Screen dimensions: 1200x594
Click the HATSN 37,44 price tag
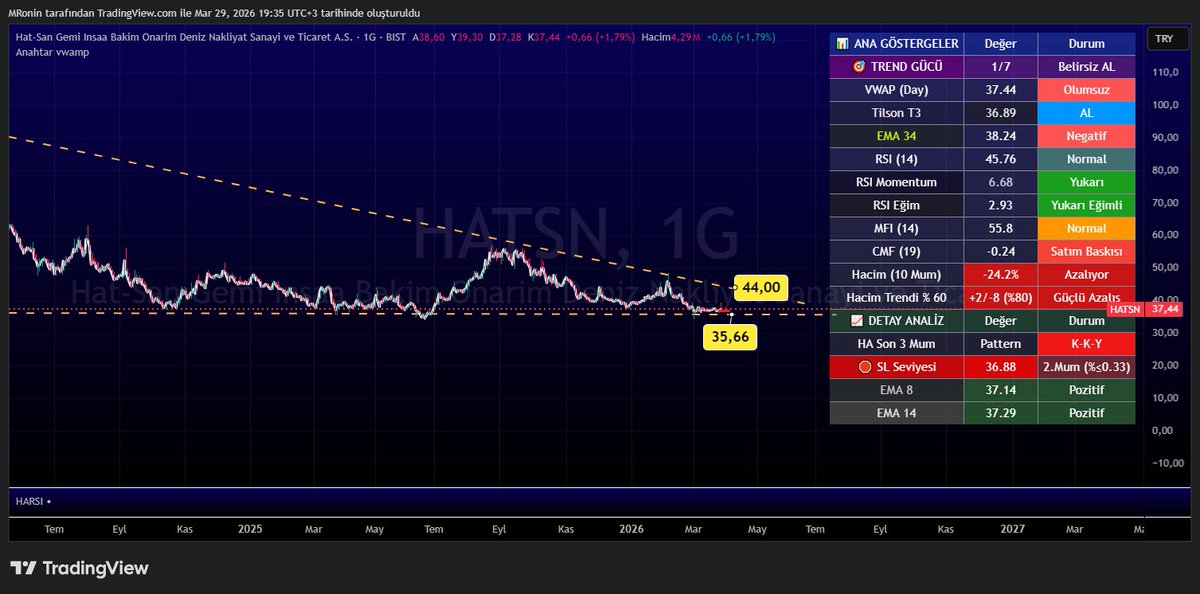1144,310
